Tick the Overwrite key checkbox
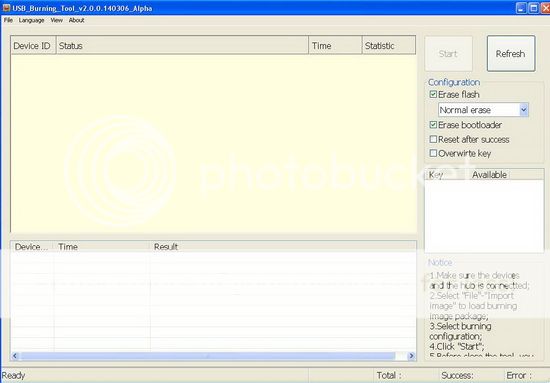The width and height of the screenshot is (550, 383). tap(433, 153)
